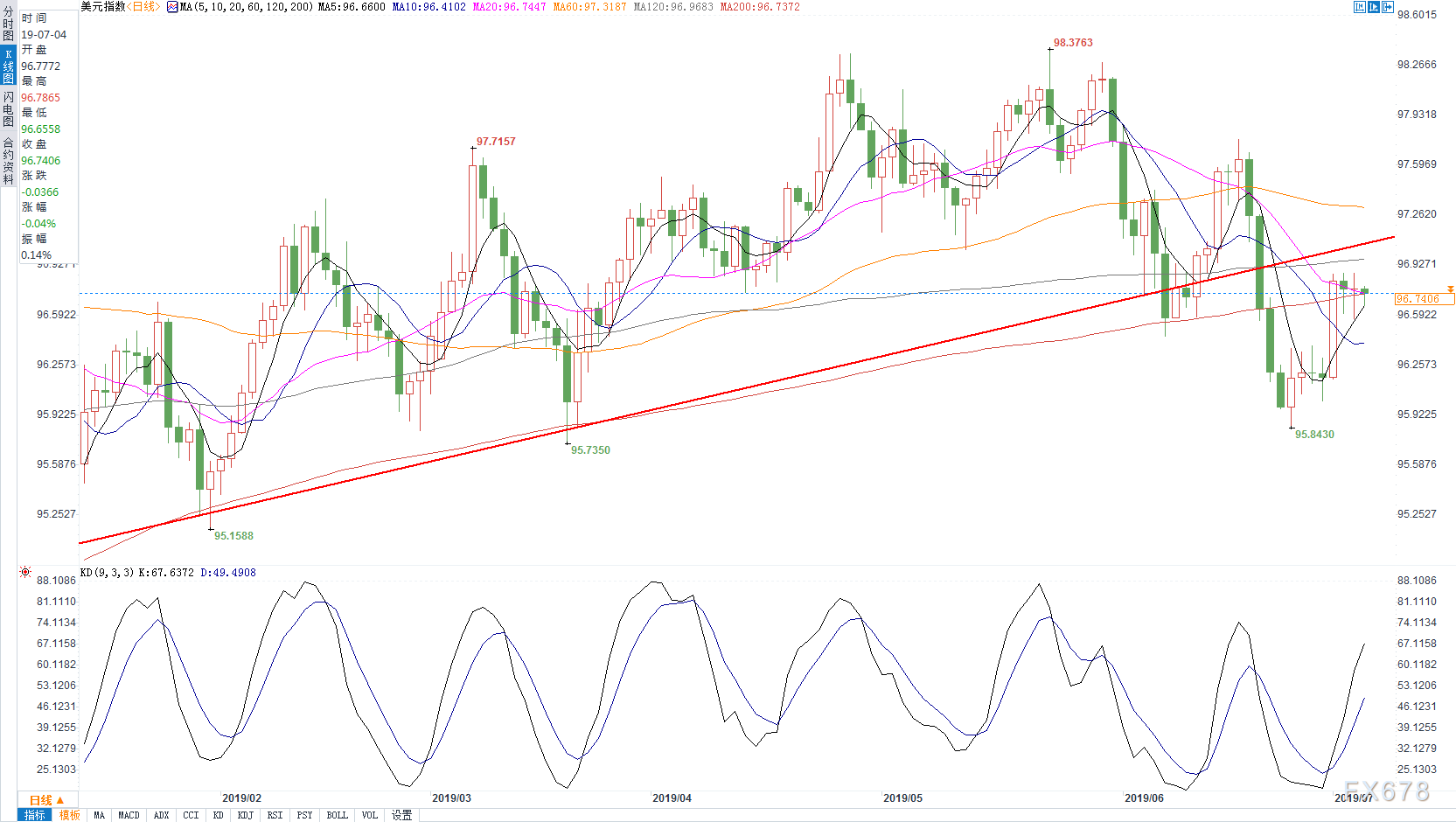Click the MA indicator button
The image size is (1456, 822).
point(99,815)
